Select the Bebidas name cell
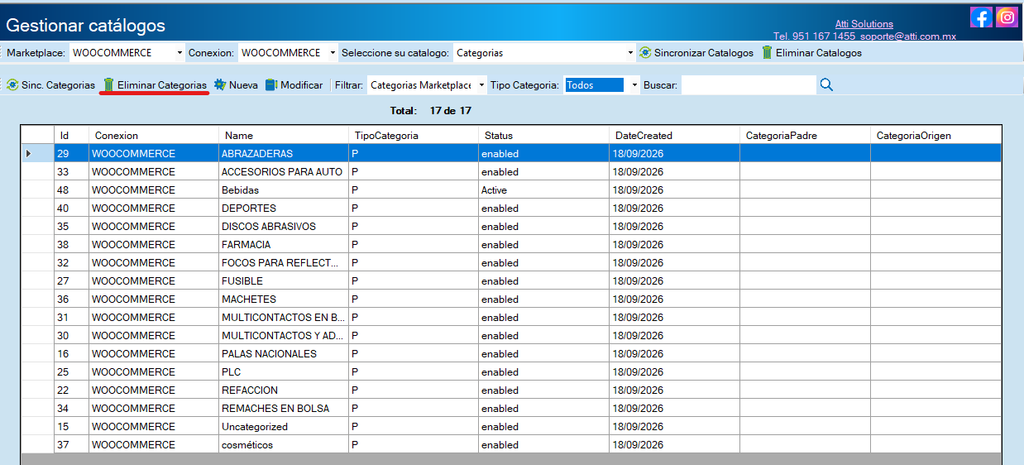 coord(283,190)
